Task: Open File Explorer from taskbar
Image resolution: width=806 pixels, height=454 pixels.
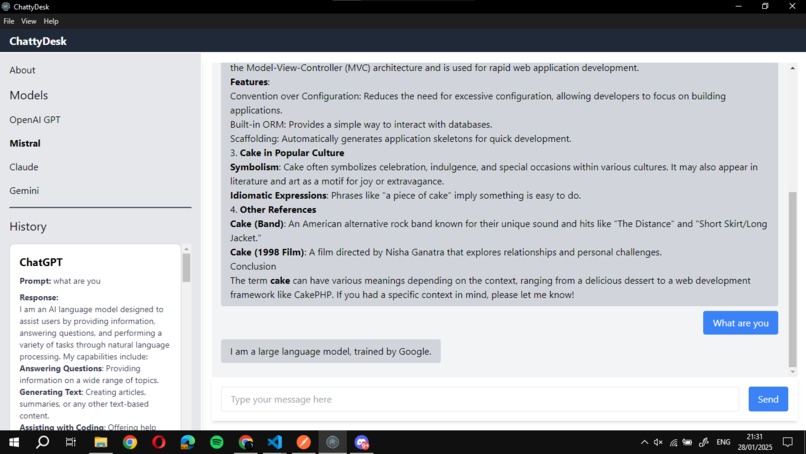Action: pos(101,442)
